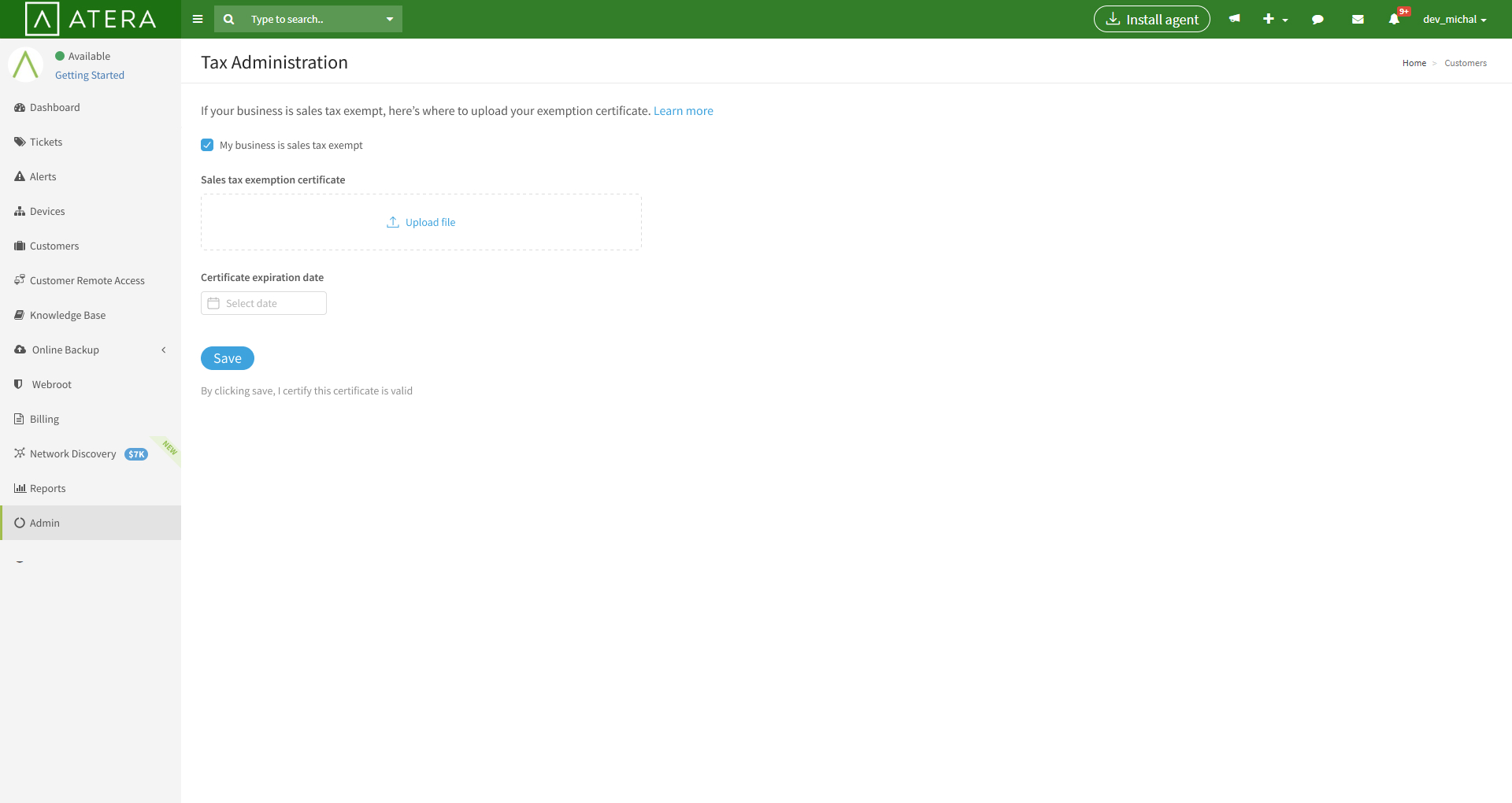Open the envelope messages icon

(x=1358, y=19)
